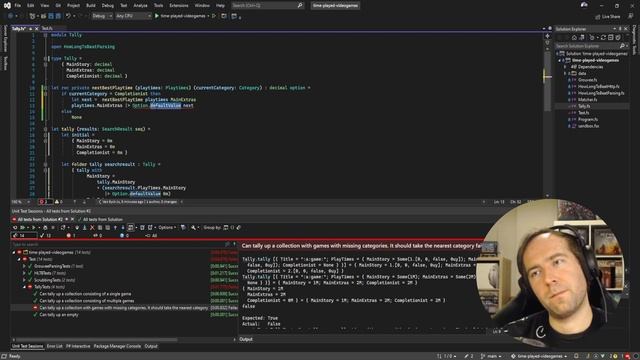Switch to the Test.fs editor tab
The image size is (640, 360).
click(x=47, y=29)
